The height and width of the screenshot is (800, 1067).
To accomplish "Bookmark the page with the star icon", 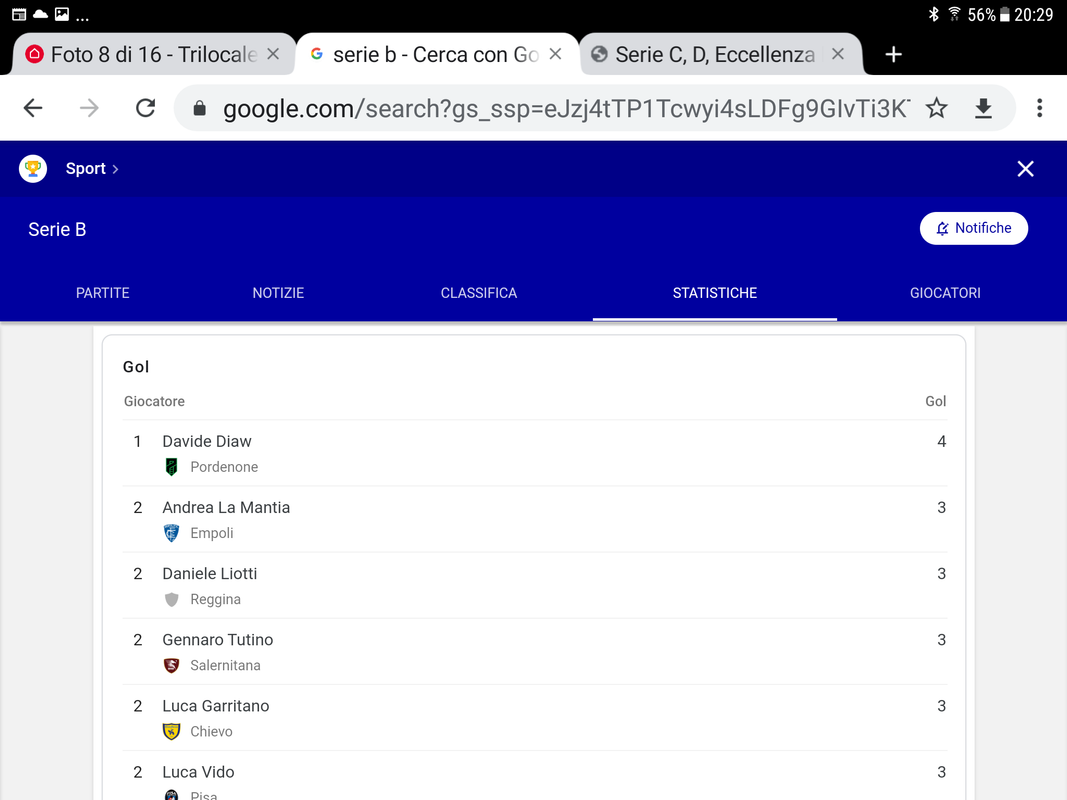I will pyautogui.click(x=936, y=108).
